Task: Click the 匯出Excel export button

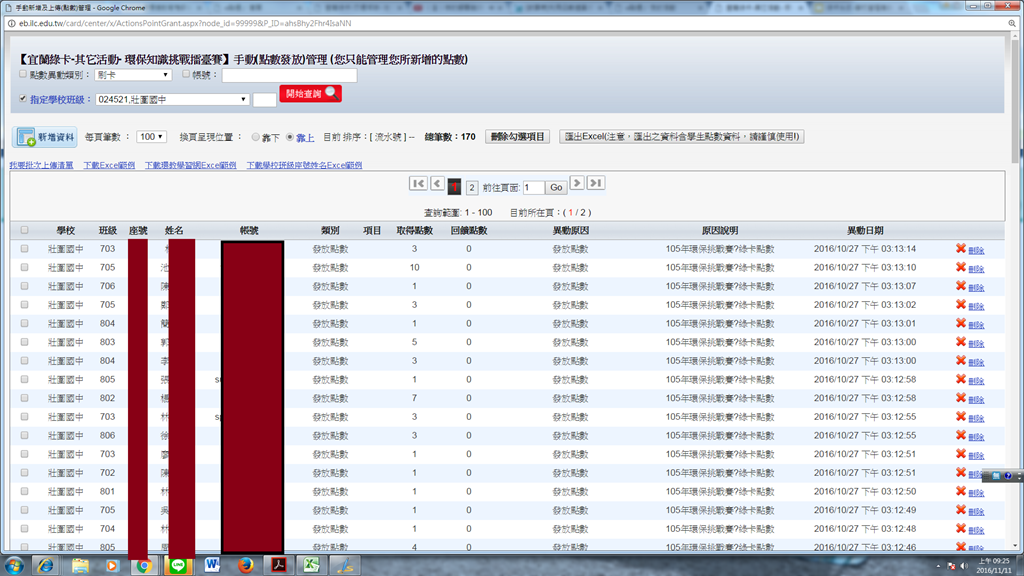Action: 681,136
